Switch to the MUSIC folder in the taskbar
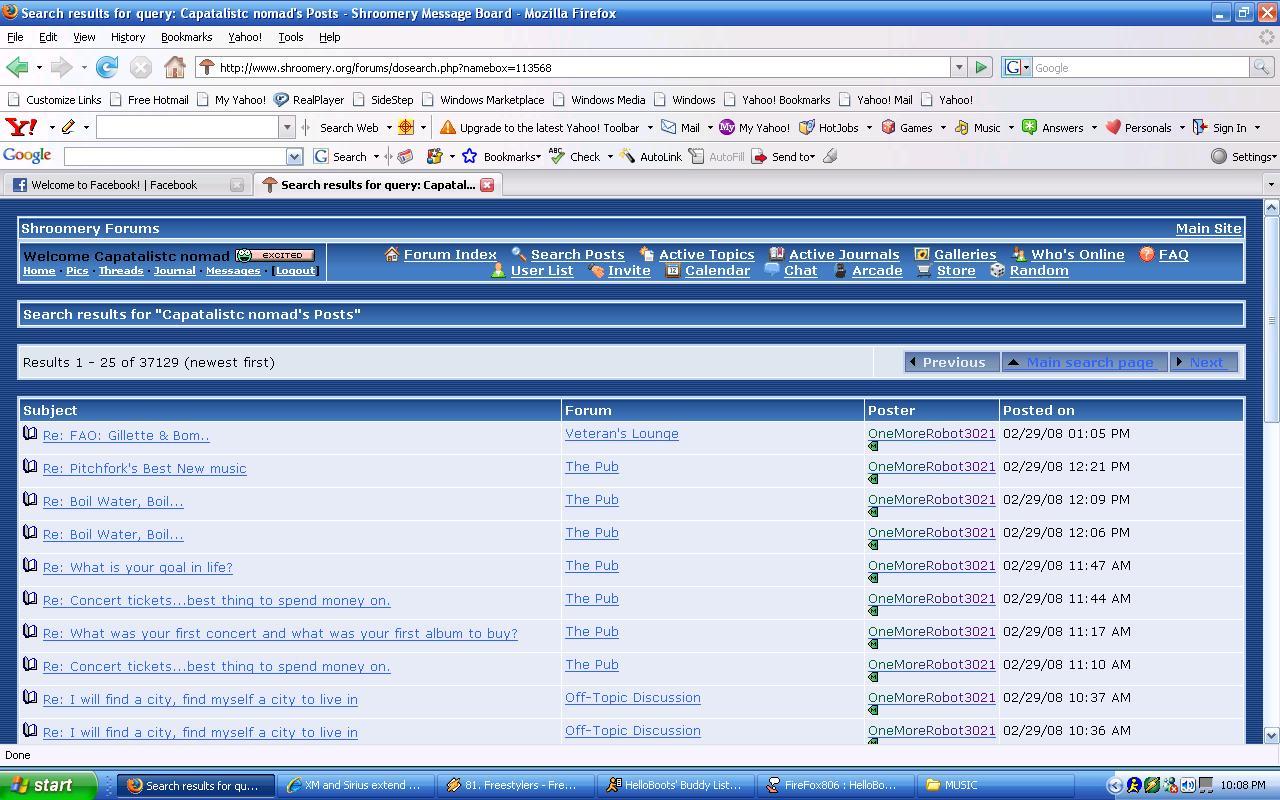Viewport: 1280px width, 800px height. [994, 785]
